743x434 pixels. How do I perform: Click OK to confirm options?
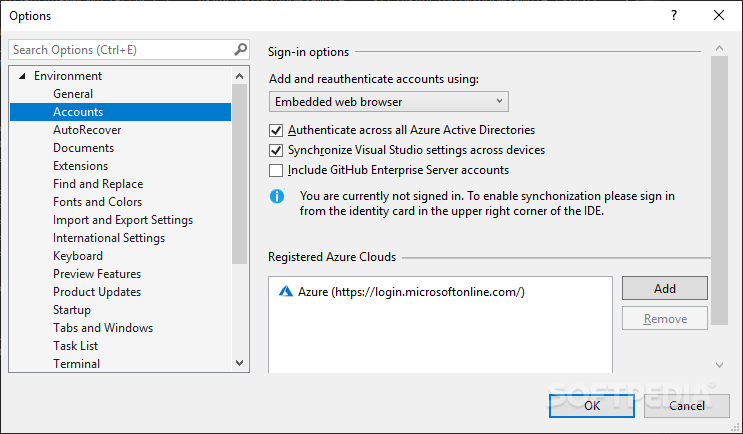592,406
